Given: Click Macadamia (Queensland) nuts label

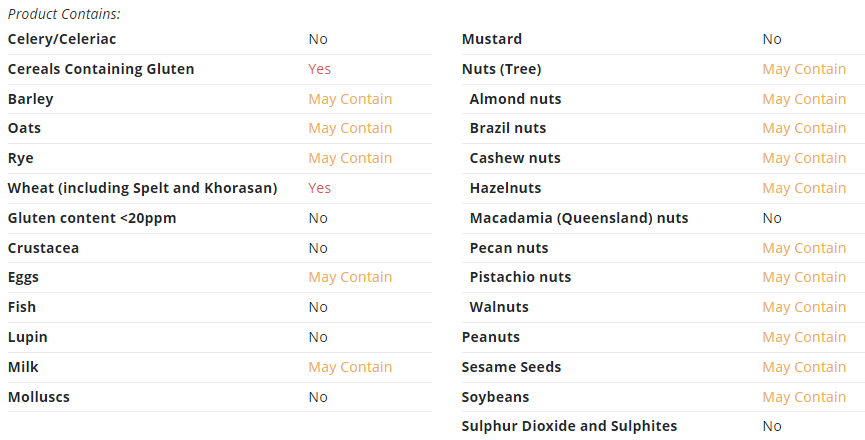Looking at the screenshot, I should click(x=579, y=218).
